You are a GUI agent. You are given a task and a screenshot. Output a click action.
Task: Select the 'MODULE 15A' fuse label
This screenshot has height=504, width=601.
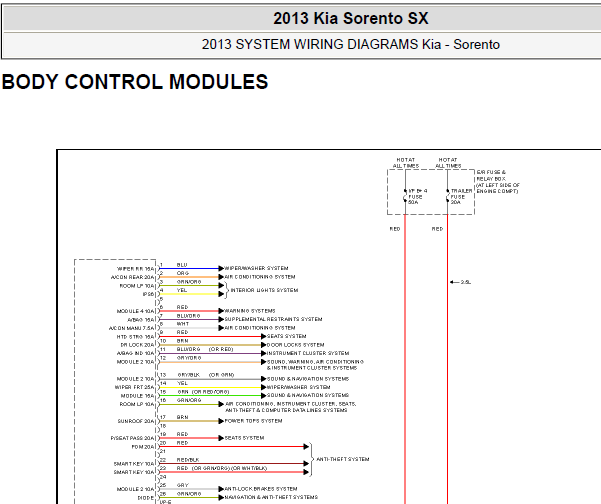[137, 396]
